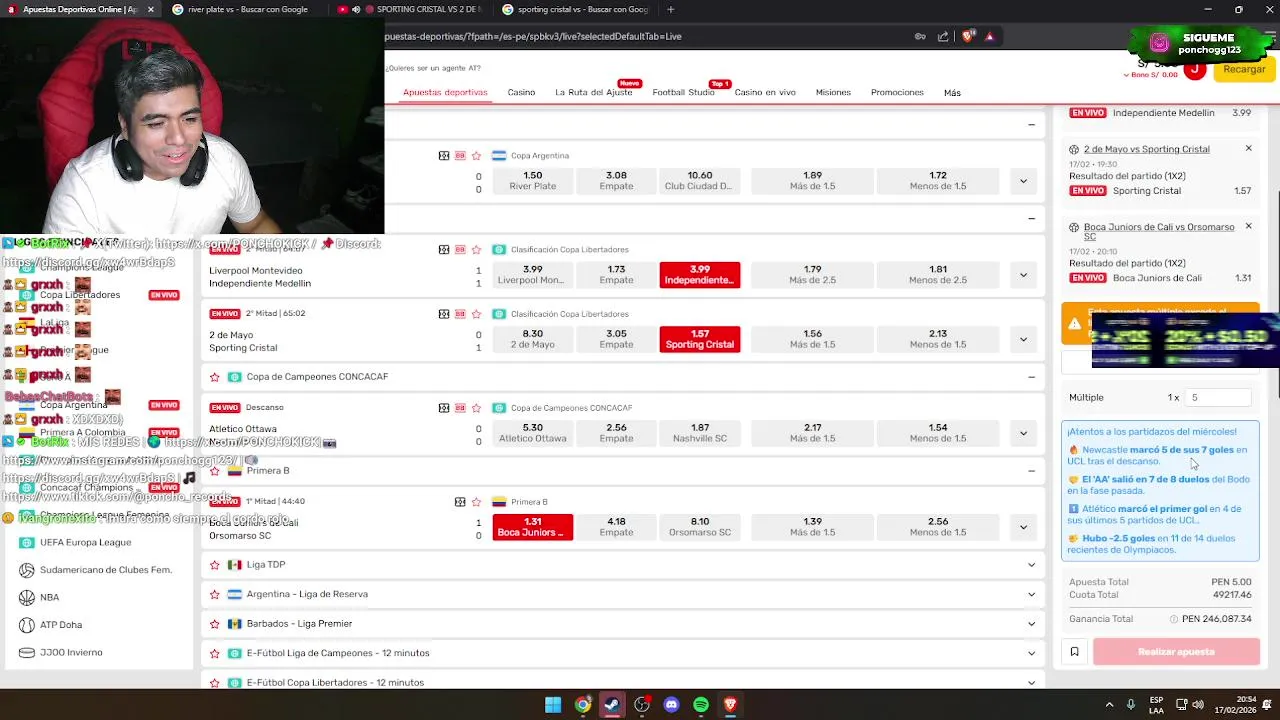Screen dimensions: 1280x720
Task: Star the Argentina - Liga de Reserva league
Action: (x=214, y=594)
